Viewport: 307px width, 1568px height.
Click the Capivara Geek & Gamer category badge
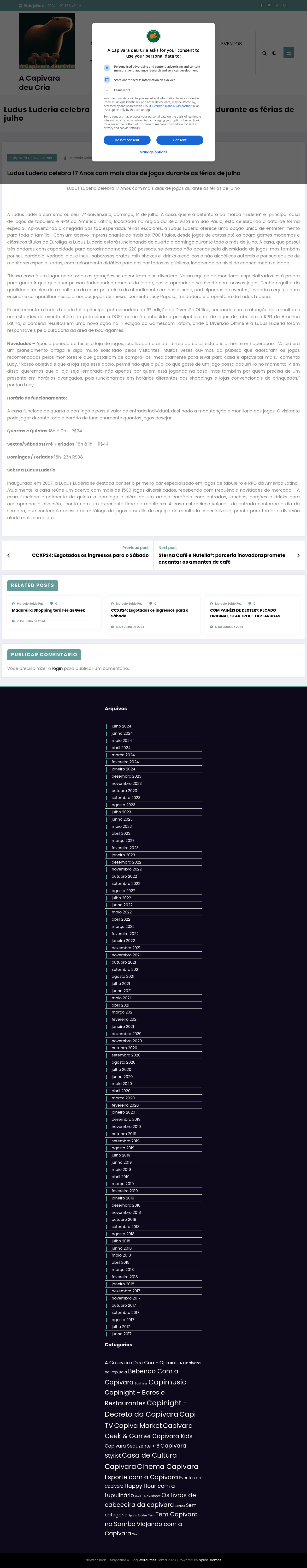pyautogui.click(x=32, y=158)
